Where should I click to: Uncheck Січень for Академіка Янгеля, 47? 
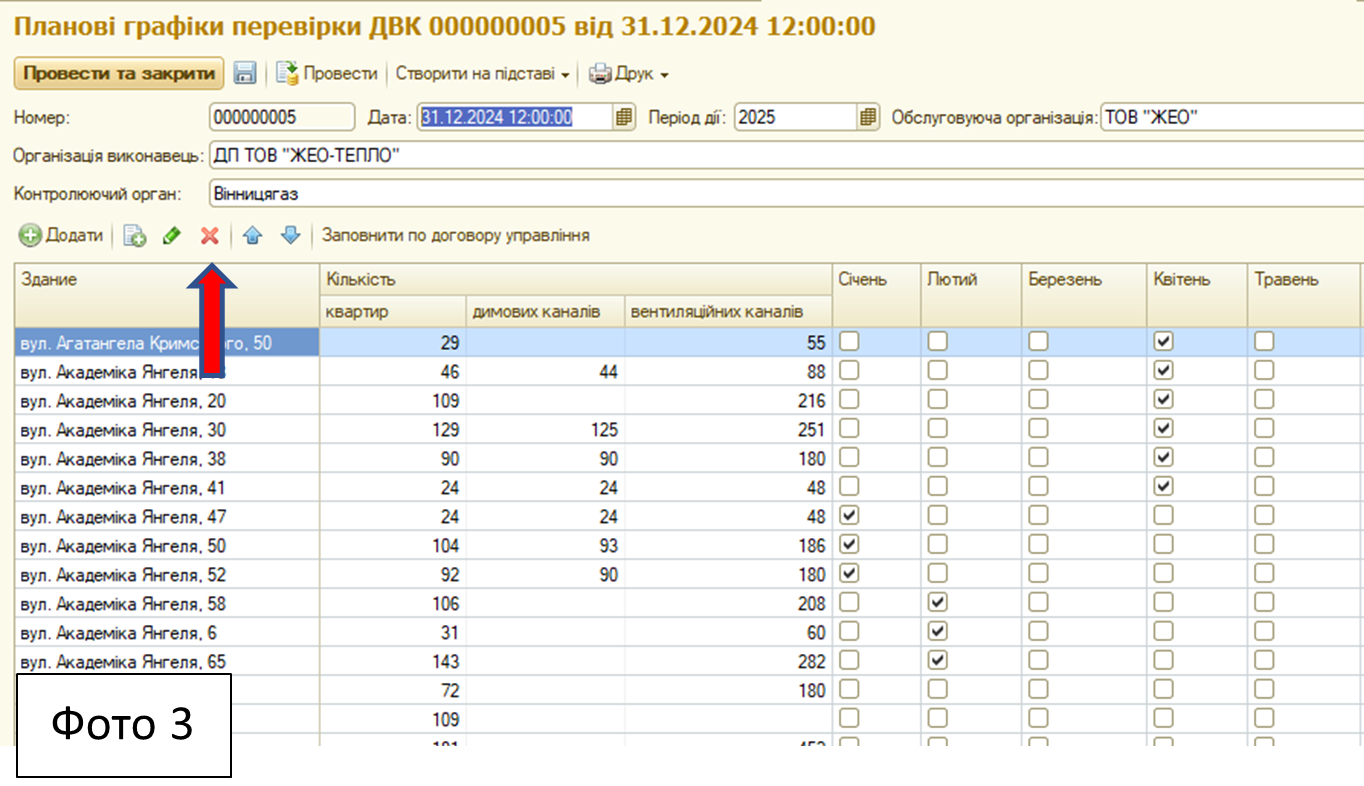click(850, 516)
